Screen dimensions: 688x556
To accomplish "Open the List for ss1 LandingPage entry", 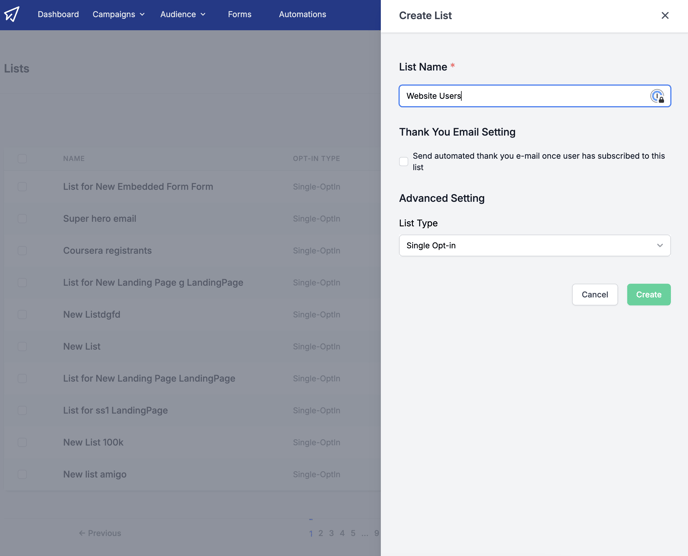I will coord(115,410).
